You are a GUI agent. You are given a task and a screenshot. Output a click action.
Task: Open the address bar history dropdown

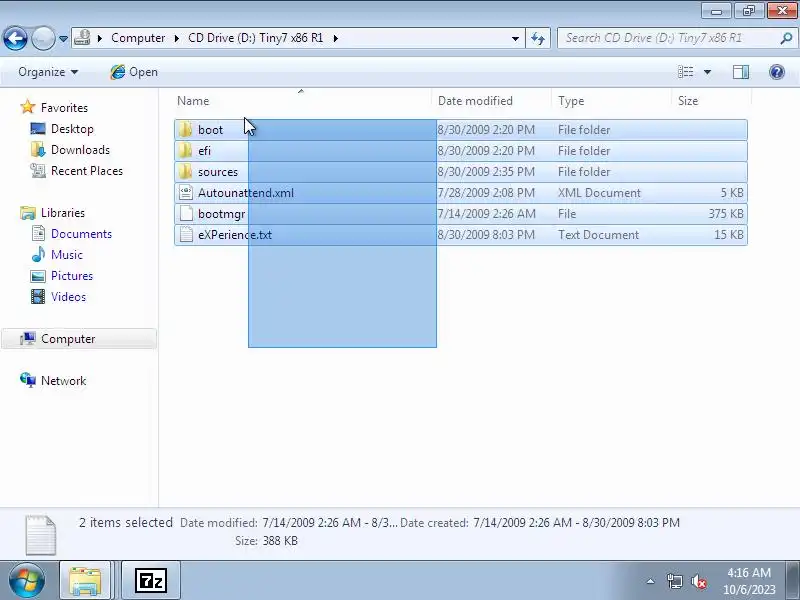click(515, 38)
